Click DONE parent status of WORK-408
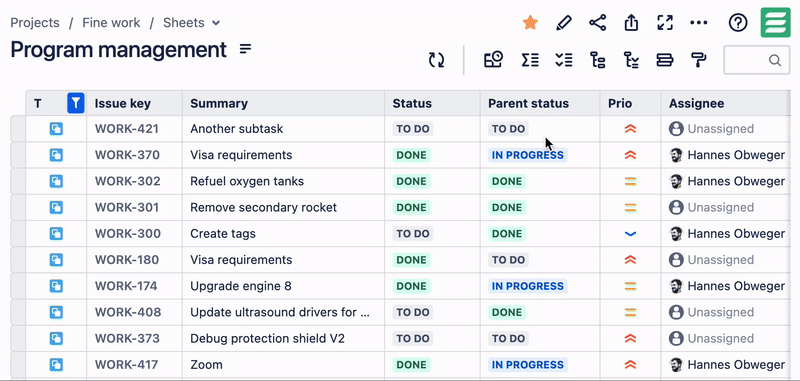Image resolution: width=800 pixels, height=381 pixels. coord(507,312)
